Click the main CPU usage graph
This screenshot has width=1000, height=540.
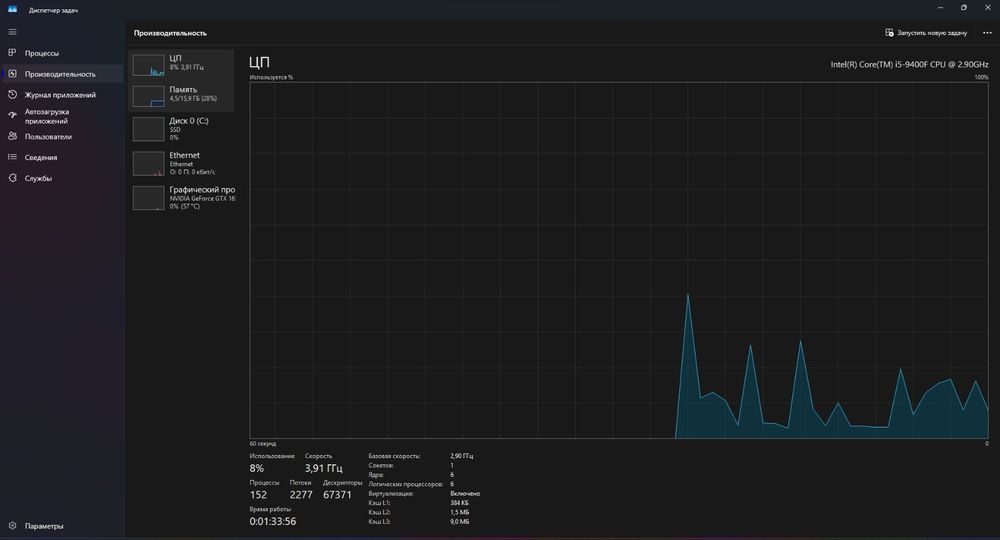coord(619,260)
